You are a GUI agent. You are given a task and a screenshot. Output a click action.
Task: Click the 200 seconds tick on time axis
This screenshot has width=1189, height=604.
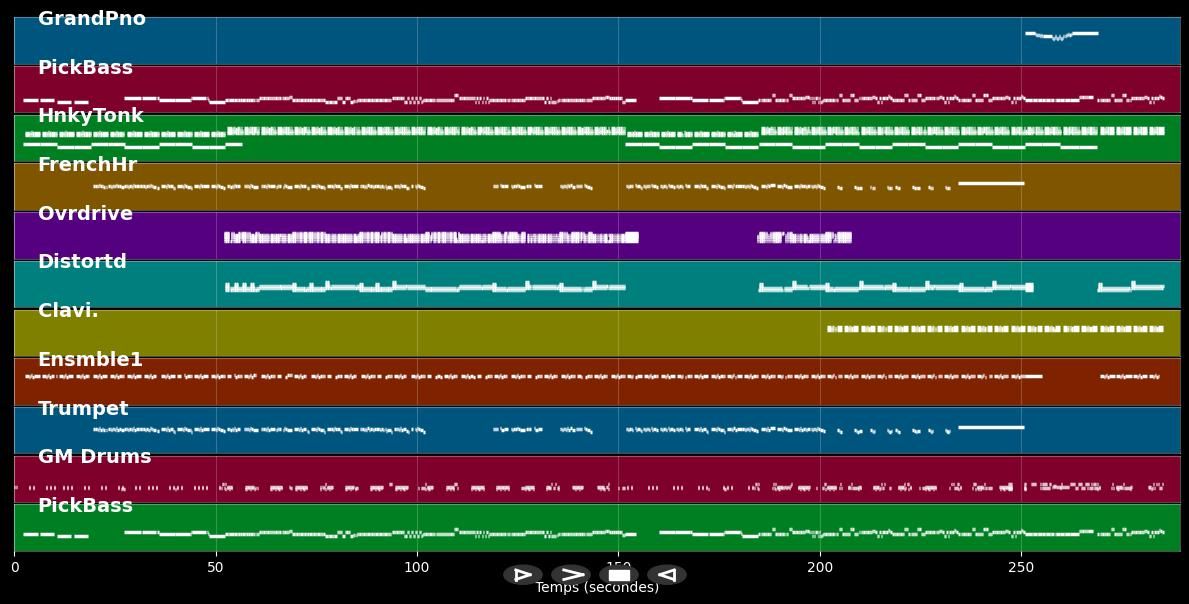point(820,568)
